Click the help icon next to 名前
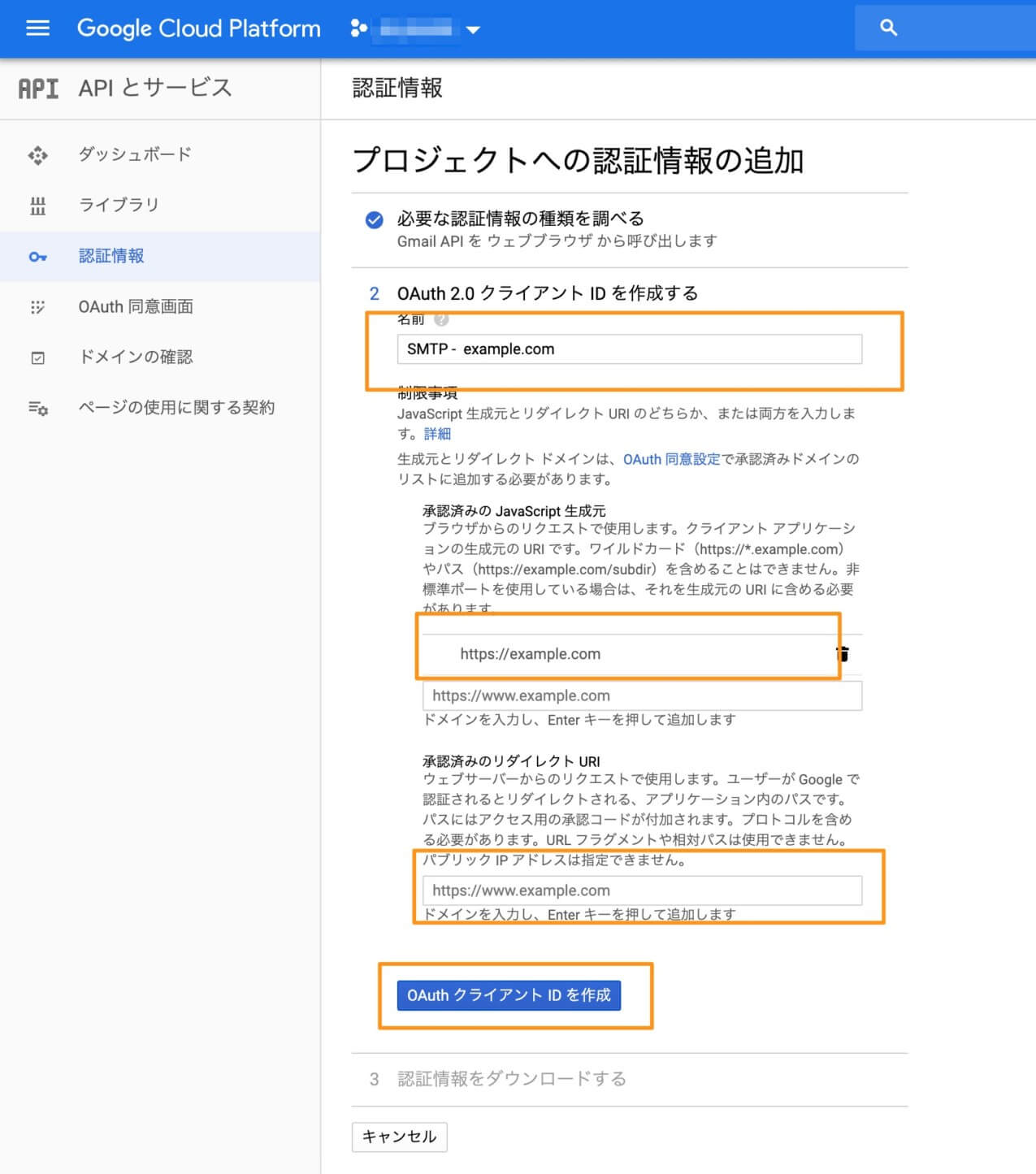Screen dimensions: 1036x1174 coord(441,319)
